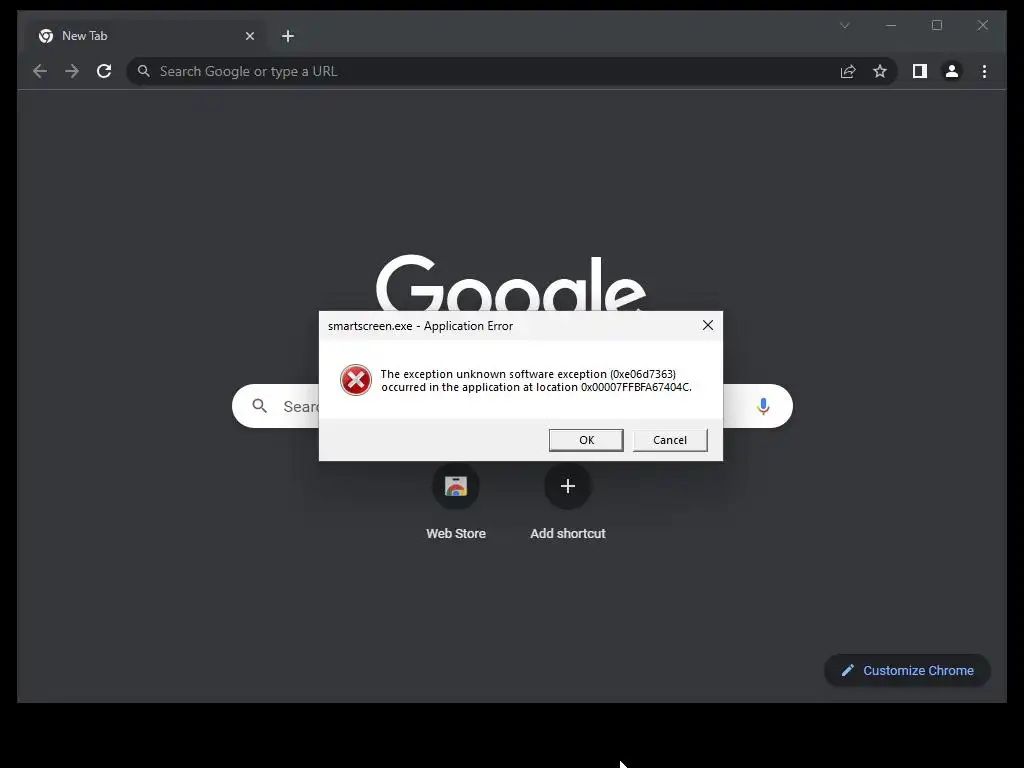Click the Customize Chrome button
The image size is (1024, 768).
(x=907, y=670)
